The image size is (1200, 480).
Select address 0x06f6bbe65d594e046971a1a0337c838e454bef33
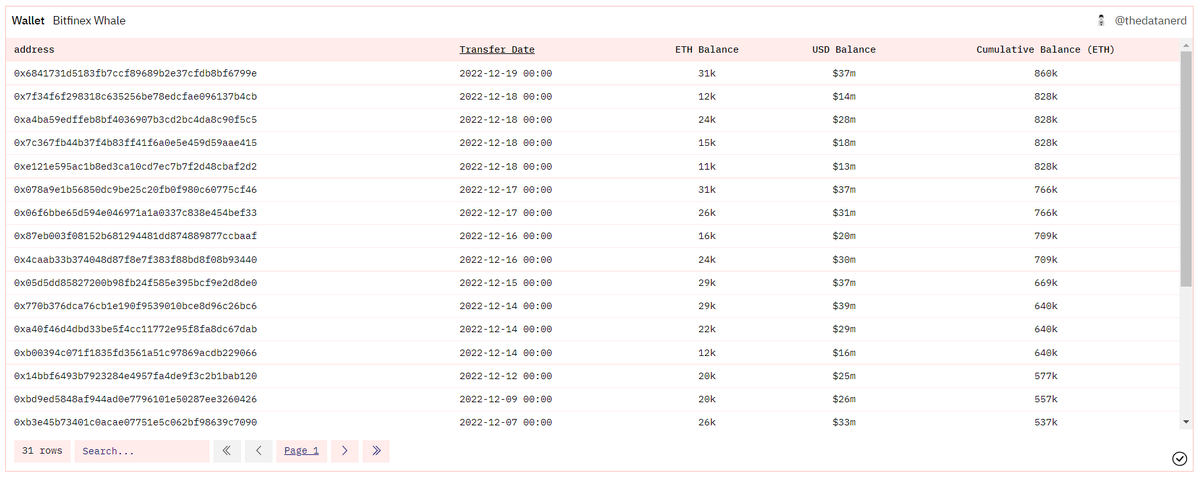(135, 212)
